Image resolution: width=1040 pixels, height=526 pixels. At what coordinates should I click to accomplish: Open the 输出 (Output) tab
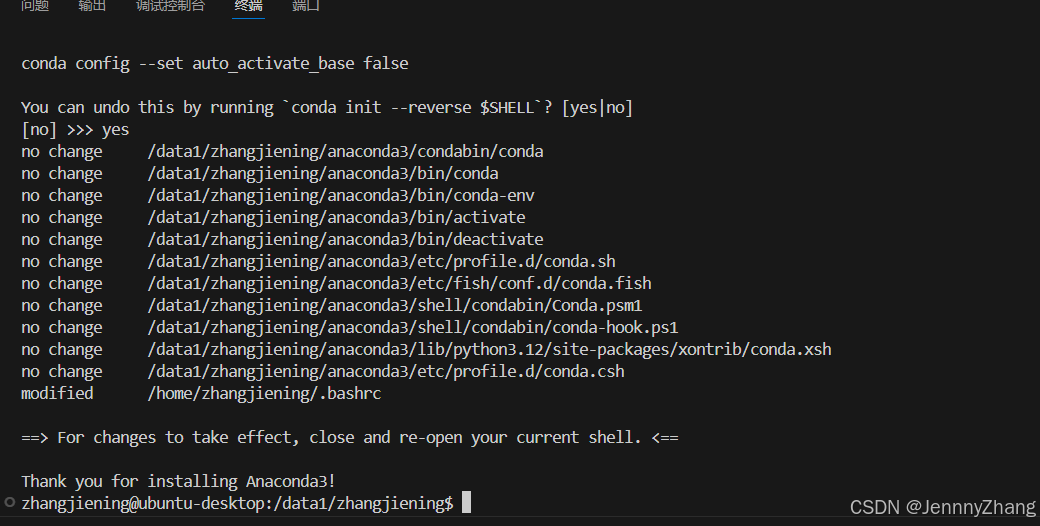(92, 6)
